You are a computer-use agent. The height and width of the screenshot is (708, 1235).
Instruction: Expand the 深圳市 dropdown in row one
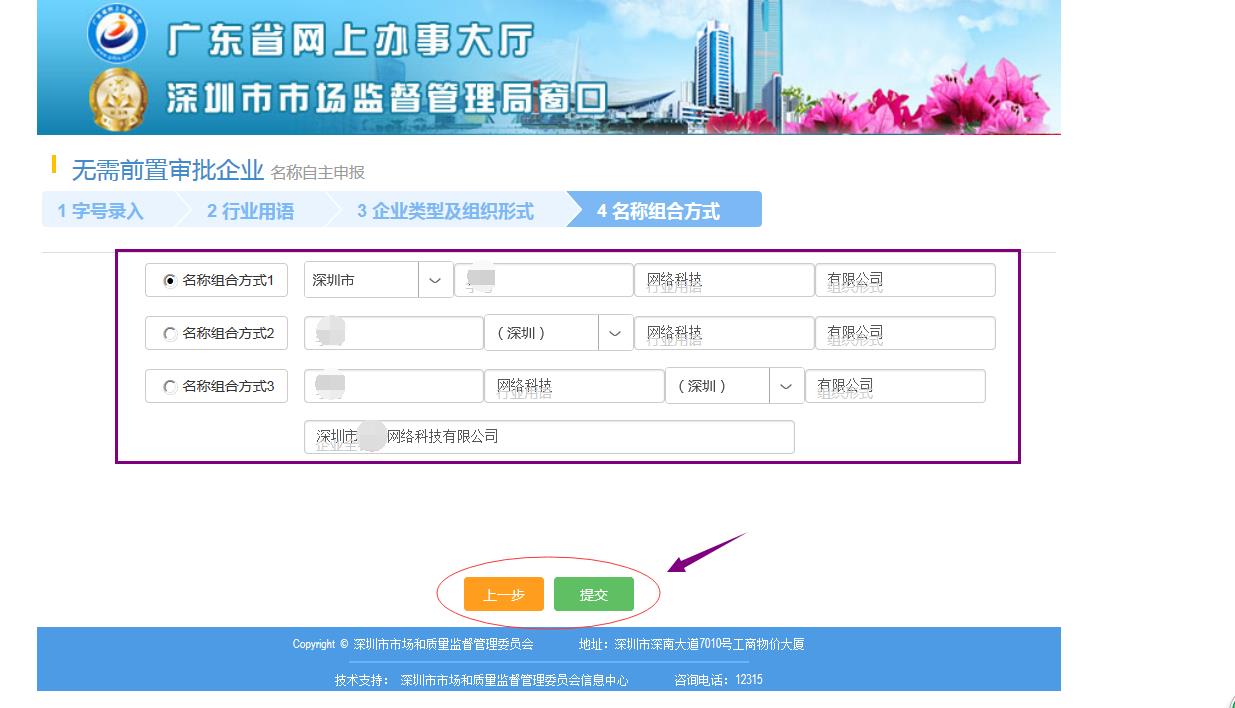click(434, 281)
